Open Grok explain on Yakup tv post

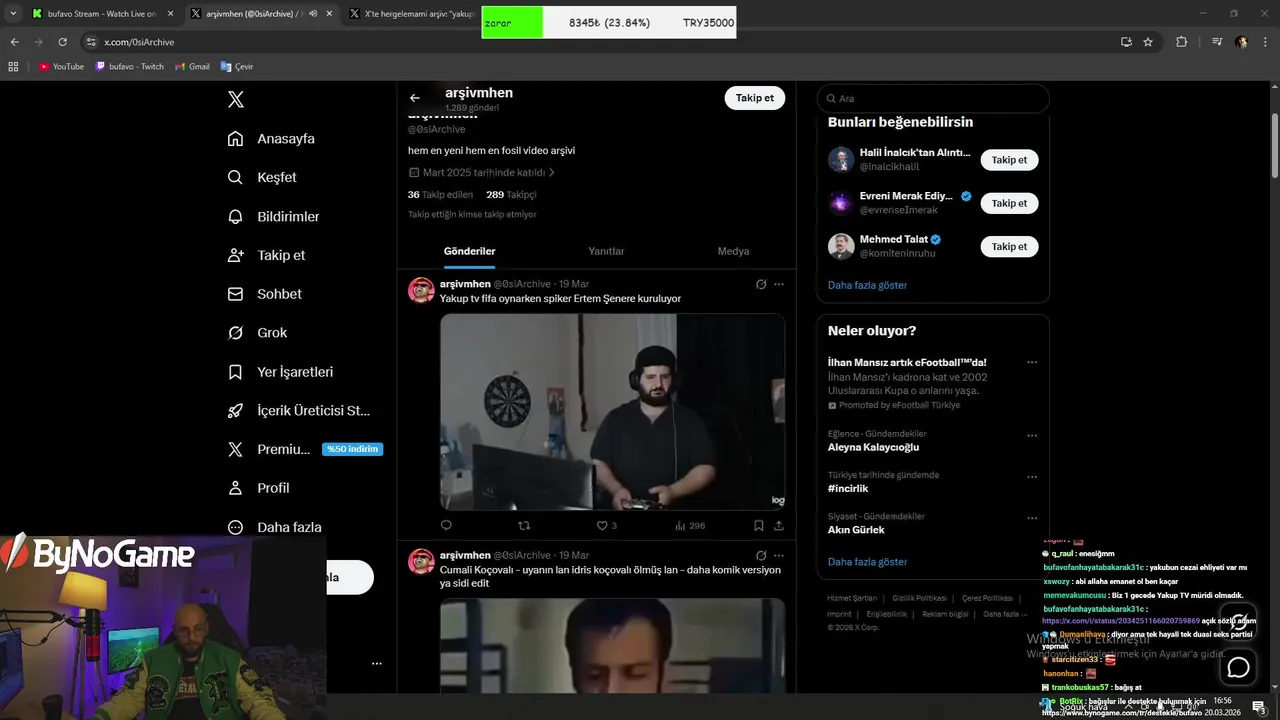click(761, 284)
